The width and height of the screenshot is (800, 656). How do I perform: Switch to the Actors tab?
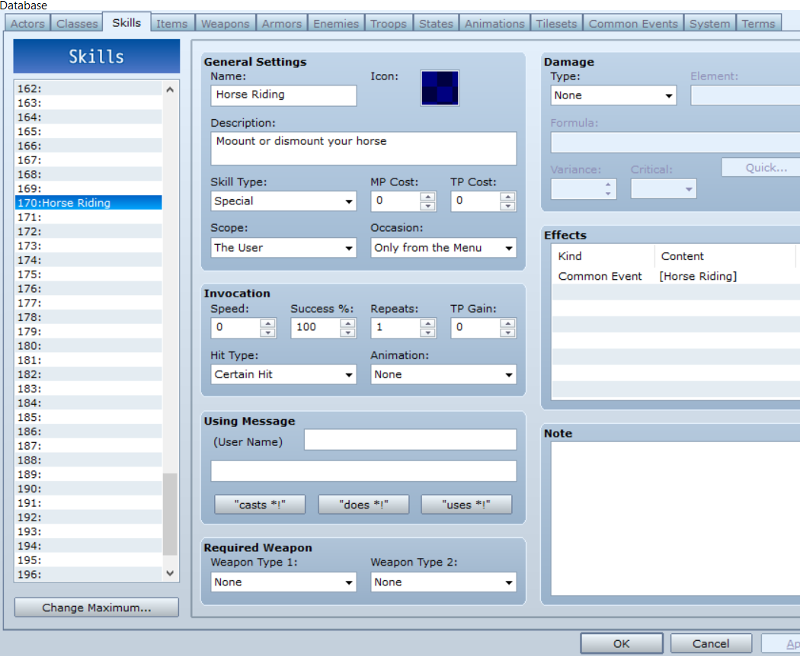pyautogui.click(x=28, y=23)
